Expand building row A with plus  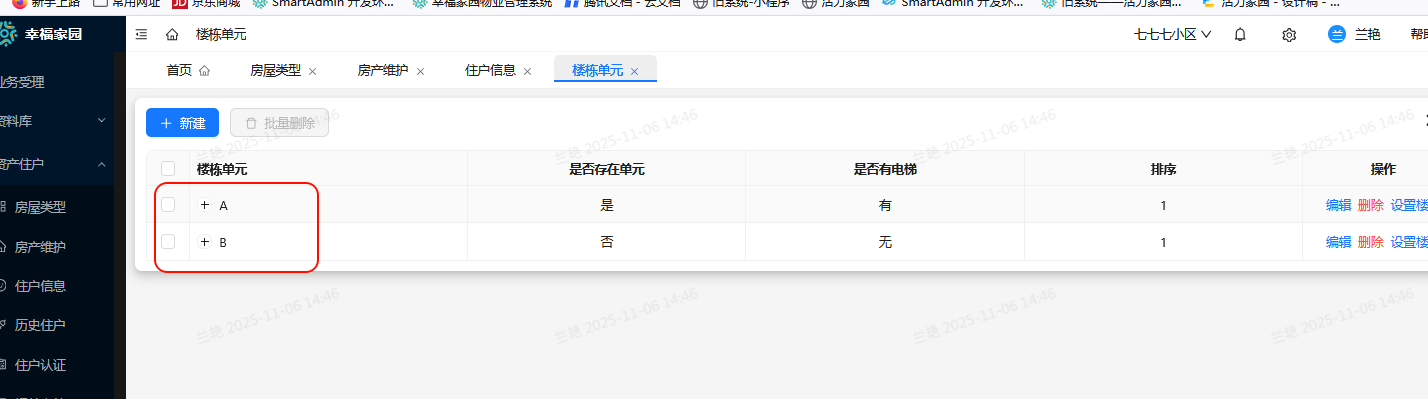205,205
